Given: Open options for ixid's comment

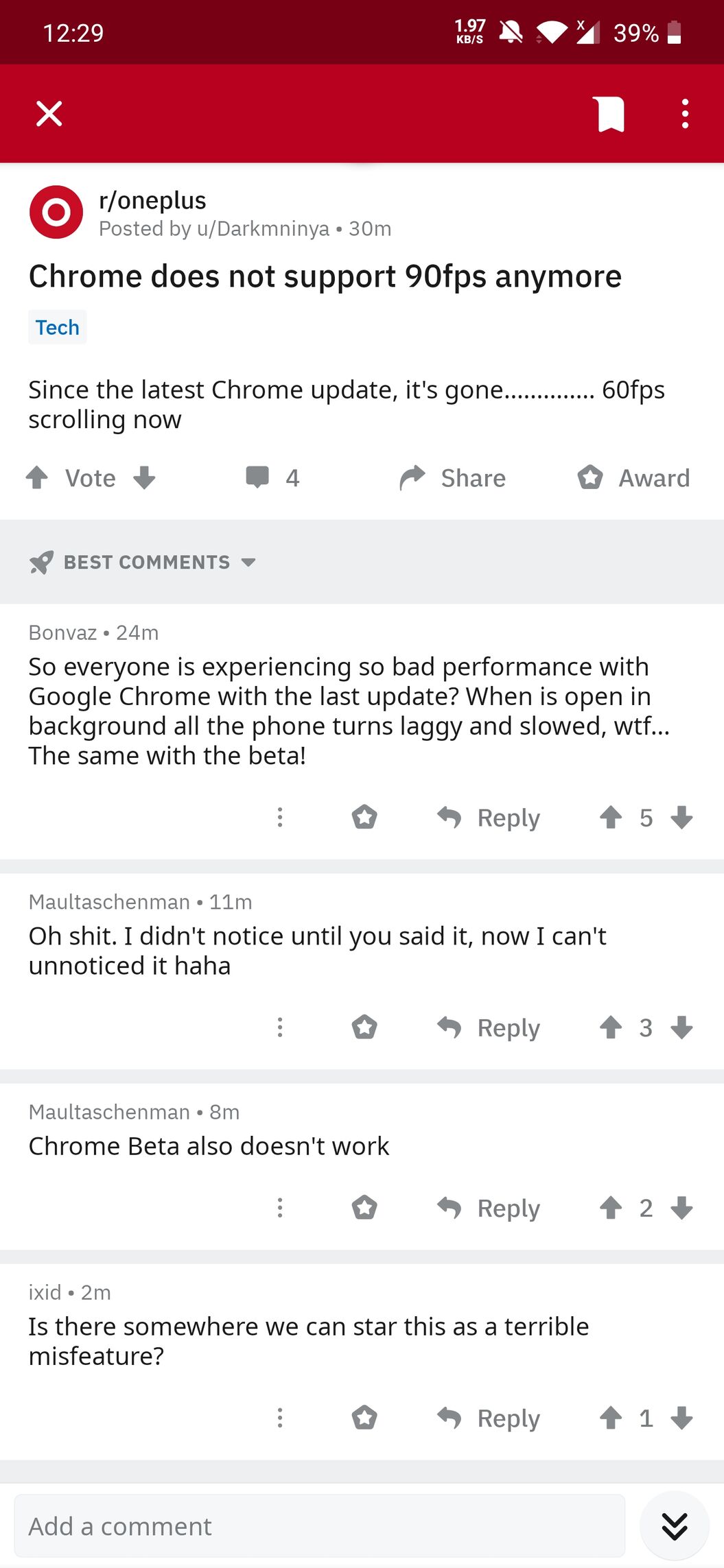Looking at the screenshot, I should tap(280, 1418).
